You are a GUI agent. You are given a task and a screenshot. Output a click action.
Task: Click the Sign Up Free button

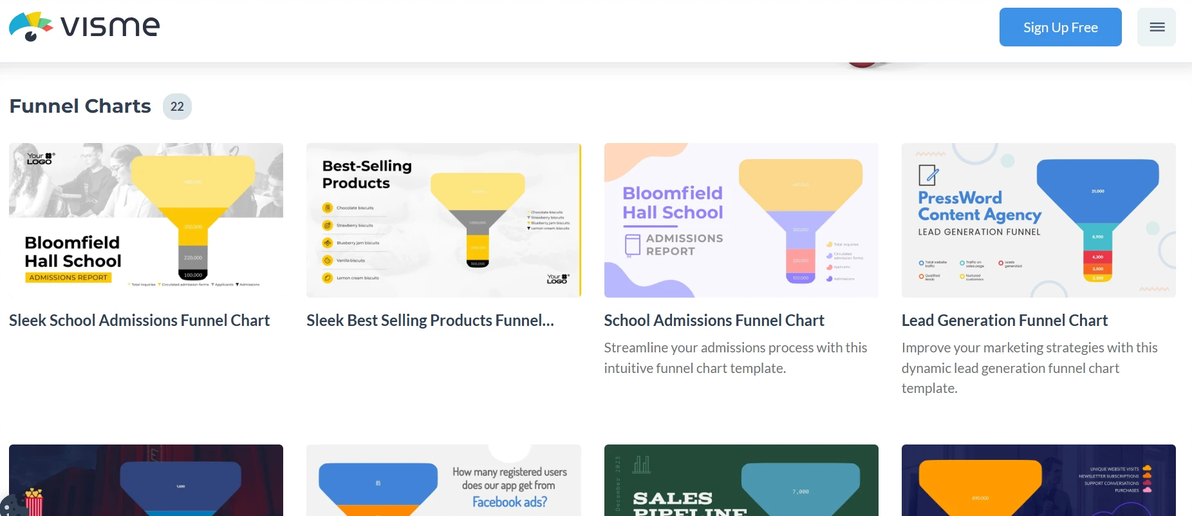[x=1060, y=27]
